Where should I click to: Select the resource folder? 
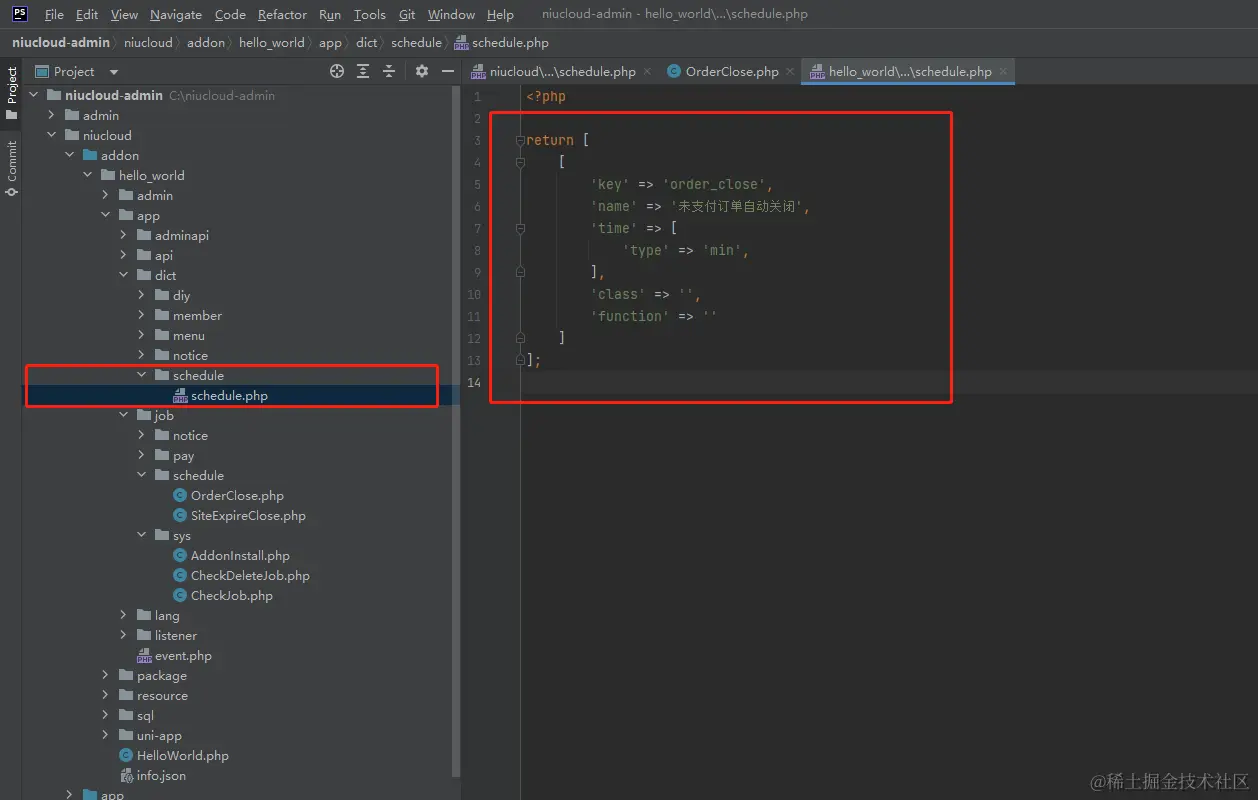(x=162, y=695)
